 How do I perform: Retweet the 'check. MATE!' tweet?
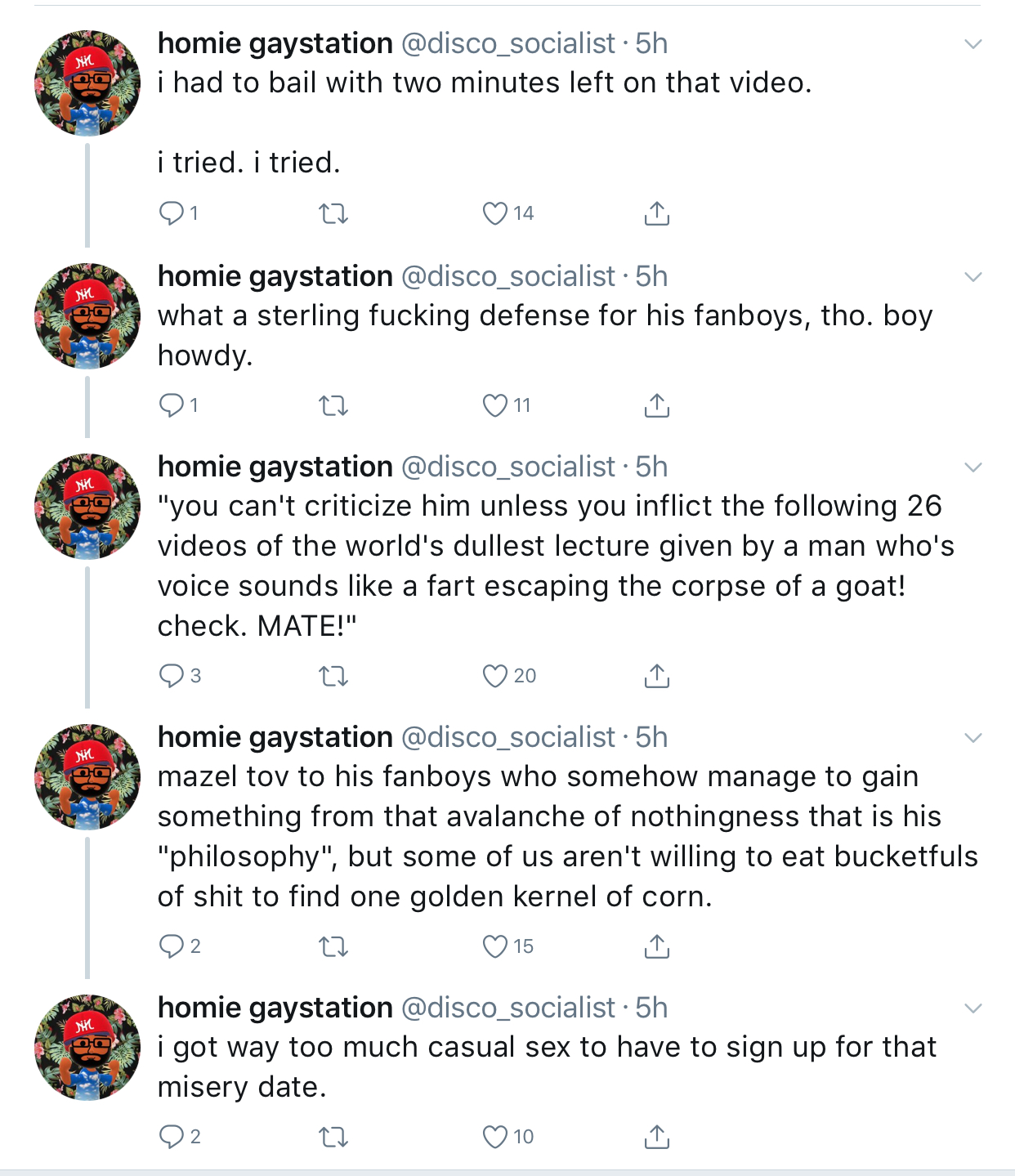(333, 677)
